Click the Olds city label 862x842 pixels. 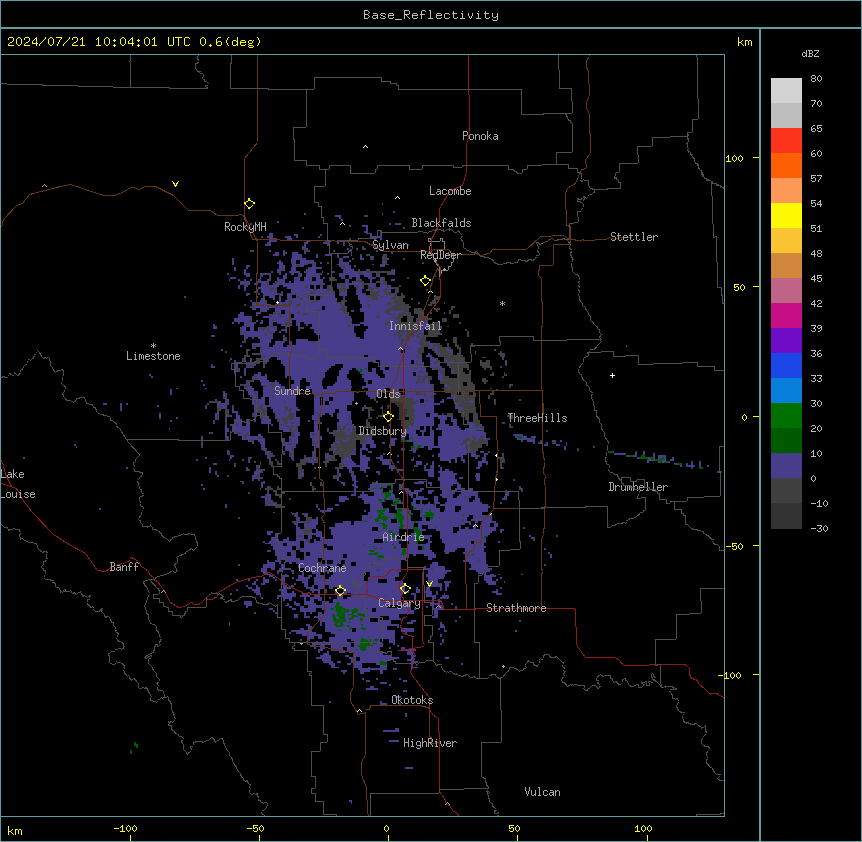coord(388,394)
